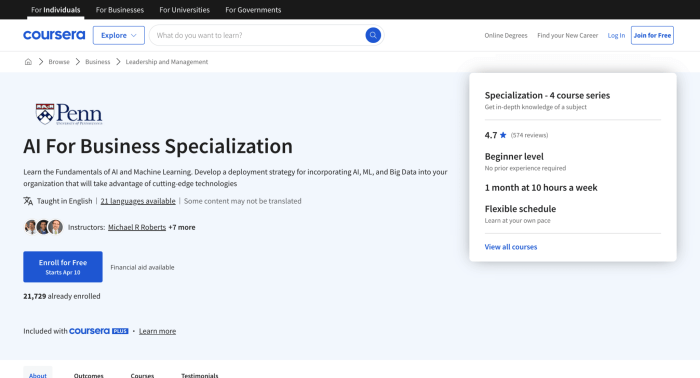Go to home via breadcrumb house icon
Image resolution: width=700 pixels, height=378 pixels.
tap(28, 62)
